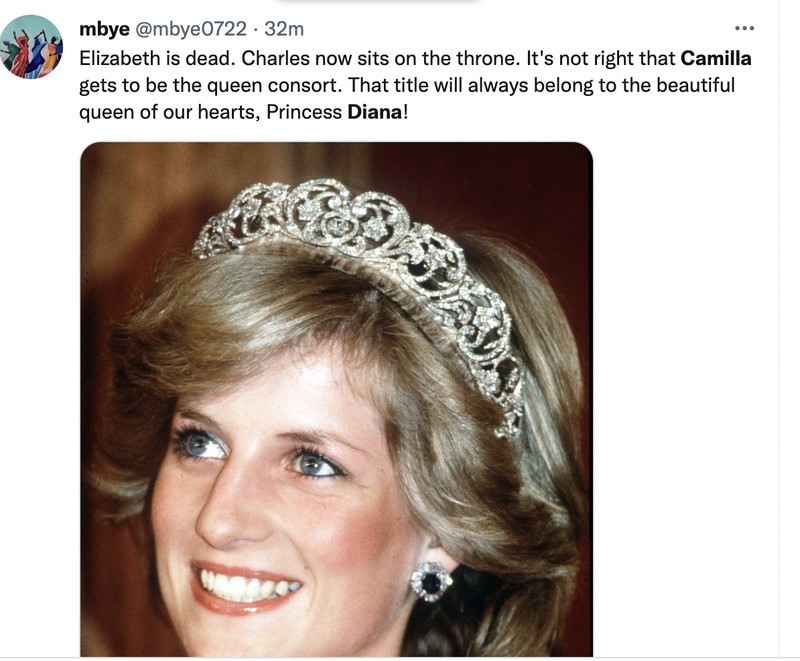This screenshot has height=661, width=800.
Task: Click the bold word Diana in the tweet
Action: coord(375,113)
